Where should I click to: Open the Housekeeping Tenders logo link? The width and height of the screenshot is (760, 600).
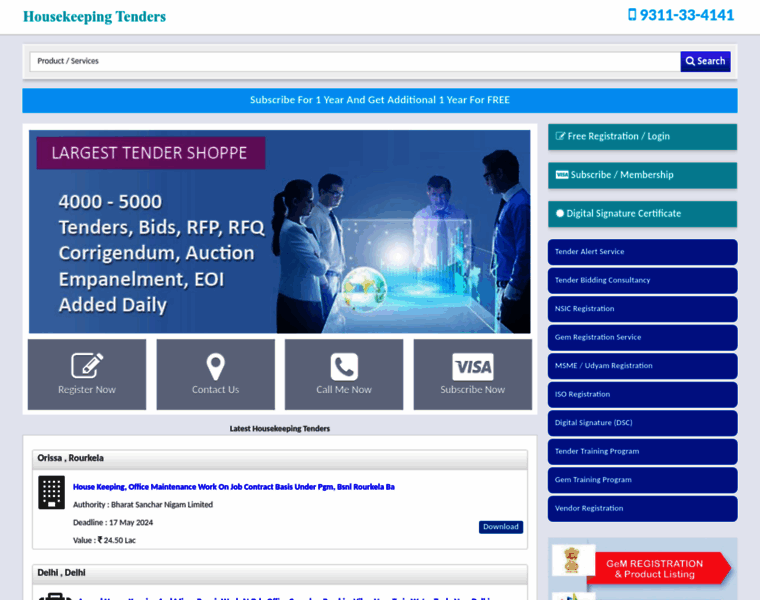[95, 16]
